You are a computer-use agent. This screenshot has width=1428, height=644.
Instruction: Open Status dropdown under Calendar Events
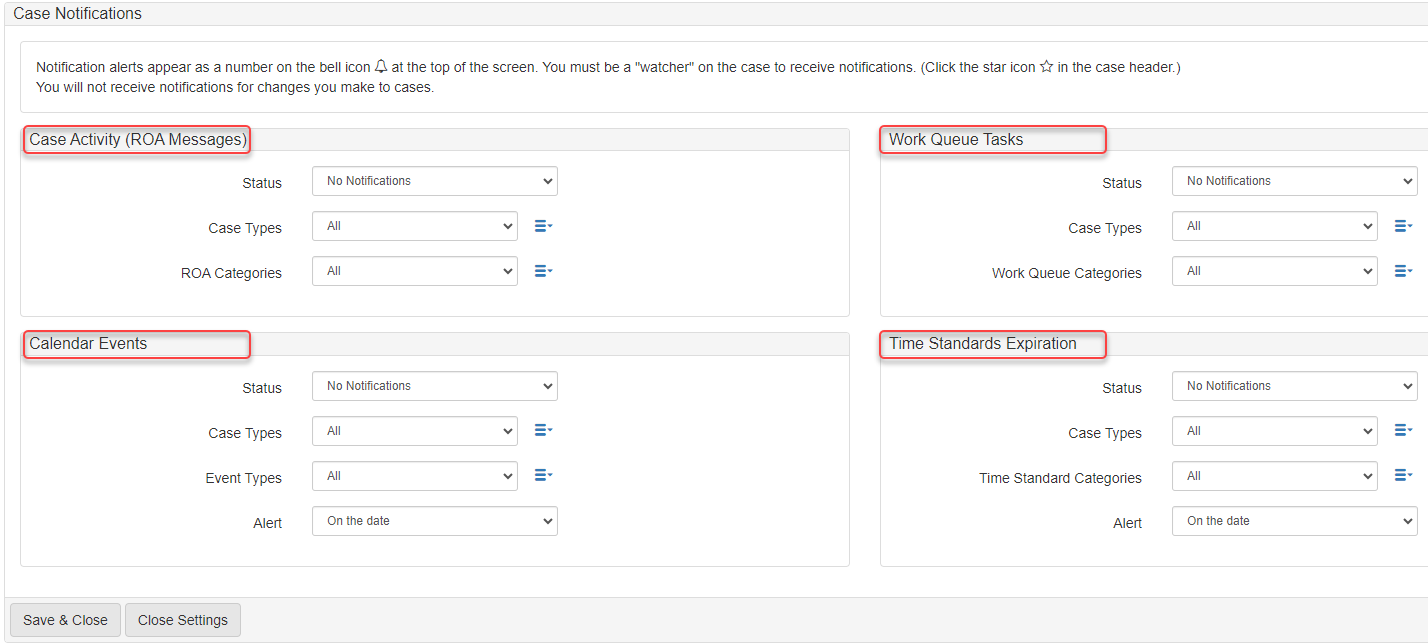tap(434, 386)
